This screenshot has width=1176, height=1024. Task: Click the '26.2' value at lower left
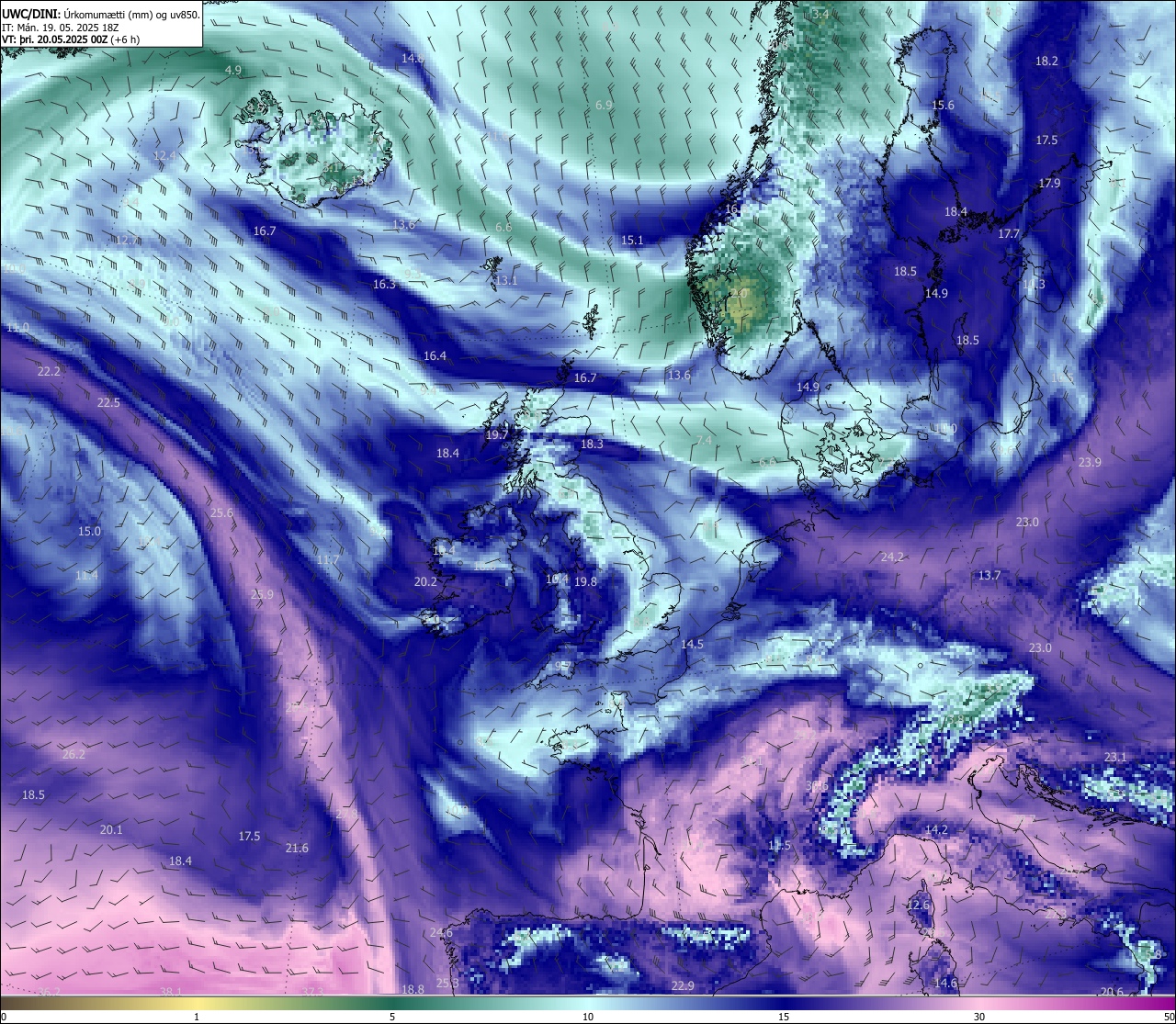coord(73,755)
